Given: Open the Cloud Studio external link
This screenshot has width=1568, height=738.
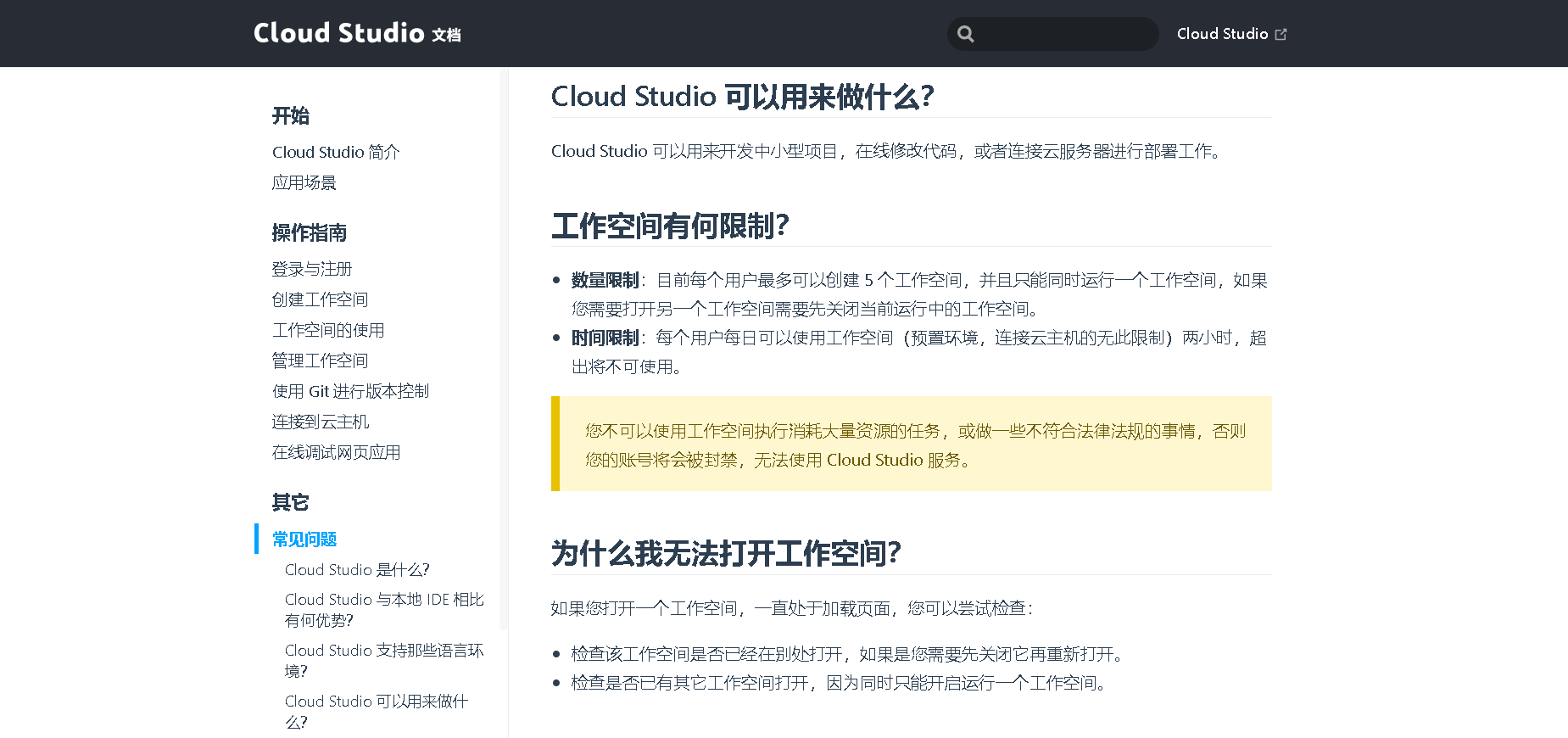Looking at the screenshot, I should coord(1230,34).
